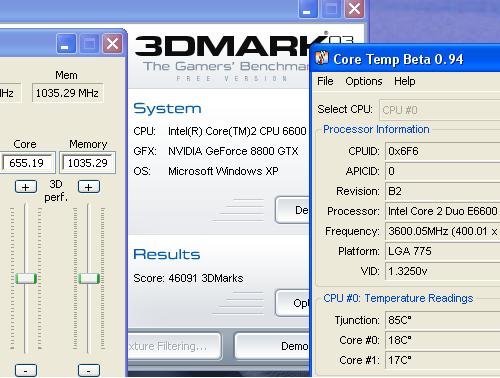Image resolution: width=500 pixels, height=378 pixels.
Task: Click the OS line Microsoft Windows XP
Action: [206, 171]
